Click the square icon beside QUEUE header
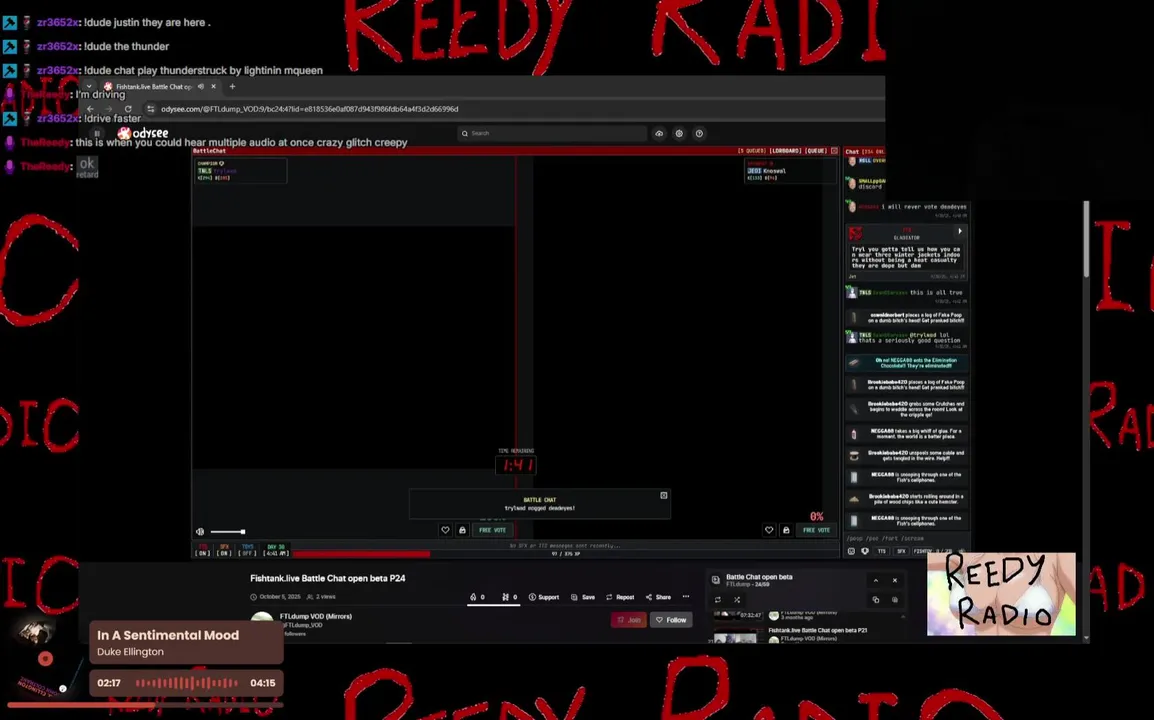The width and height of the screenshot is (1154, 720). click(x=834, y=151)
